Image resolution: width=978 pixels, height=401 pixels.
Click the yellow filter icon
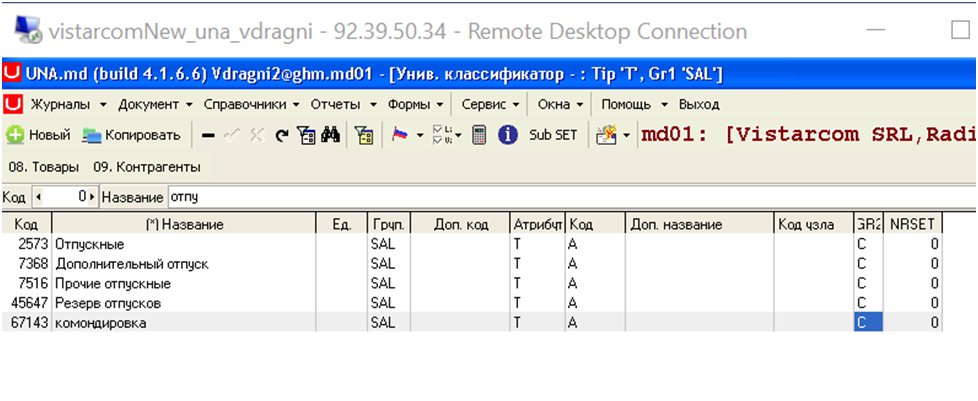click(x=364, y=135)
